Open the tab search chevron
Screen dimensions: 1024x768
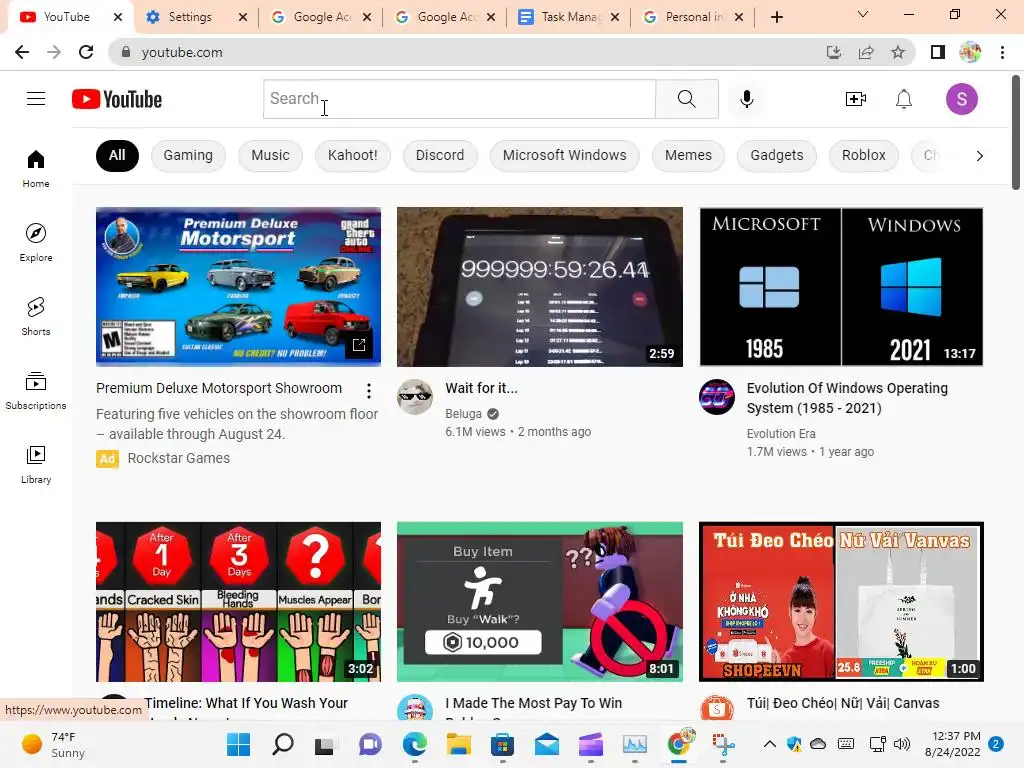coord(863,14)
